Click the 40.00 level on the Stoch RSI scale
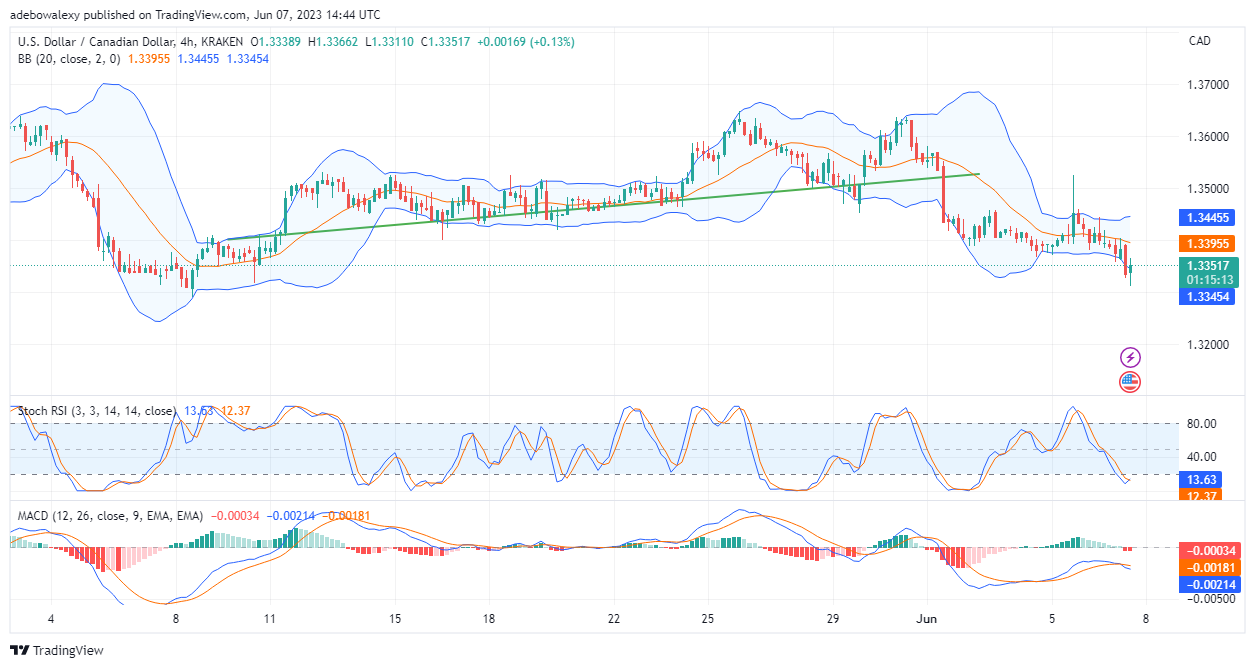Image resolution: width=1255 pixels, height=668 pixels. 1201,458
